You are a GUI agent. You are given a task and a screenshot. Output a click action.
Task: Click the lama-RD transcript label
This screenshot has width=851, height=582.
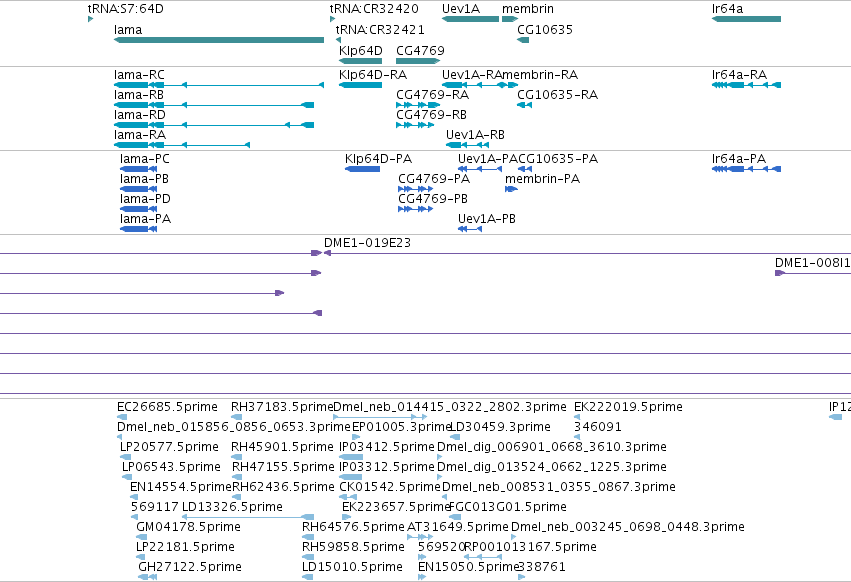point(139,115)
